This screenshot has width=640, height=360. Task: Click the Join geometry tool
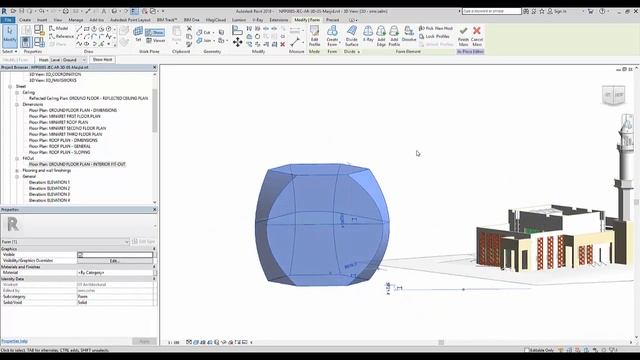click(x=204, y=40)
